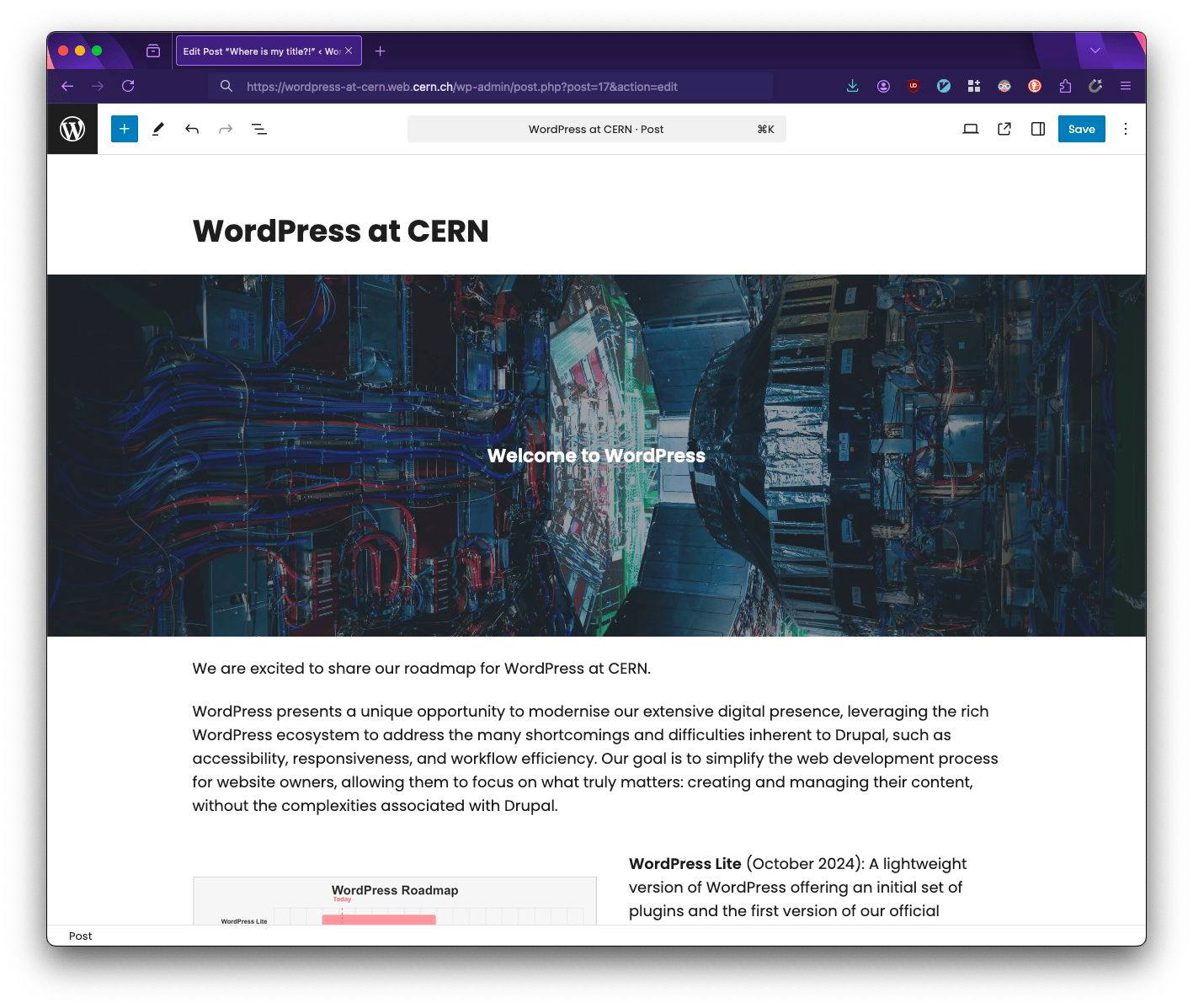Undo the last edit in the editor

click(192, 129)
